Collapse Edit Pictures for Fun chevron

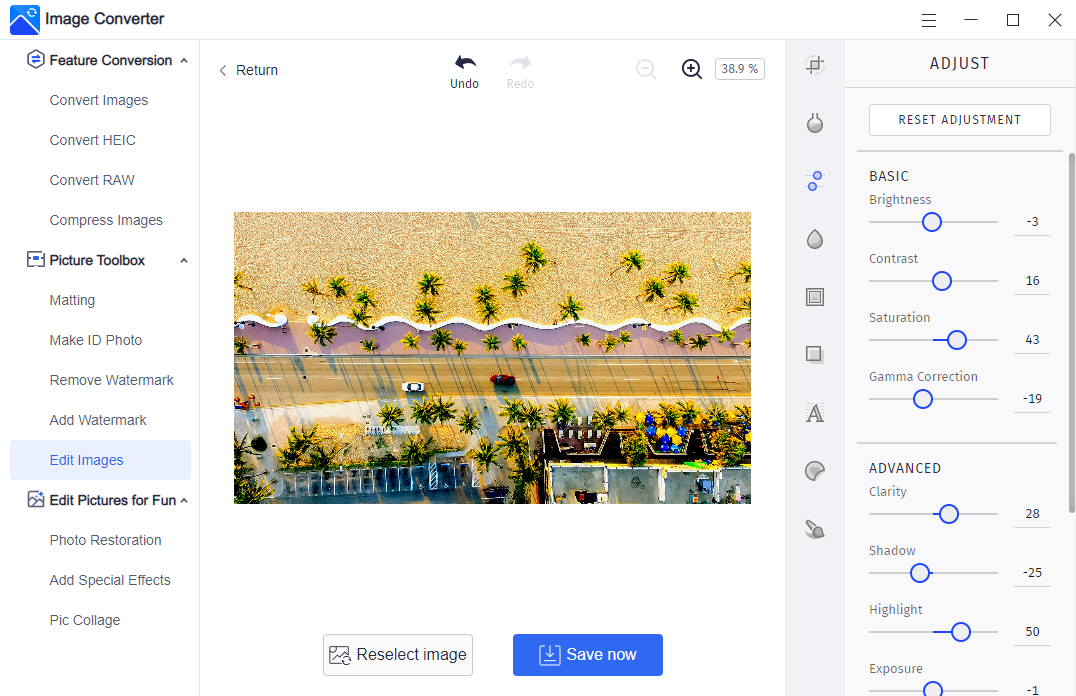pos(184,500)
